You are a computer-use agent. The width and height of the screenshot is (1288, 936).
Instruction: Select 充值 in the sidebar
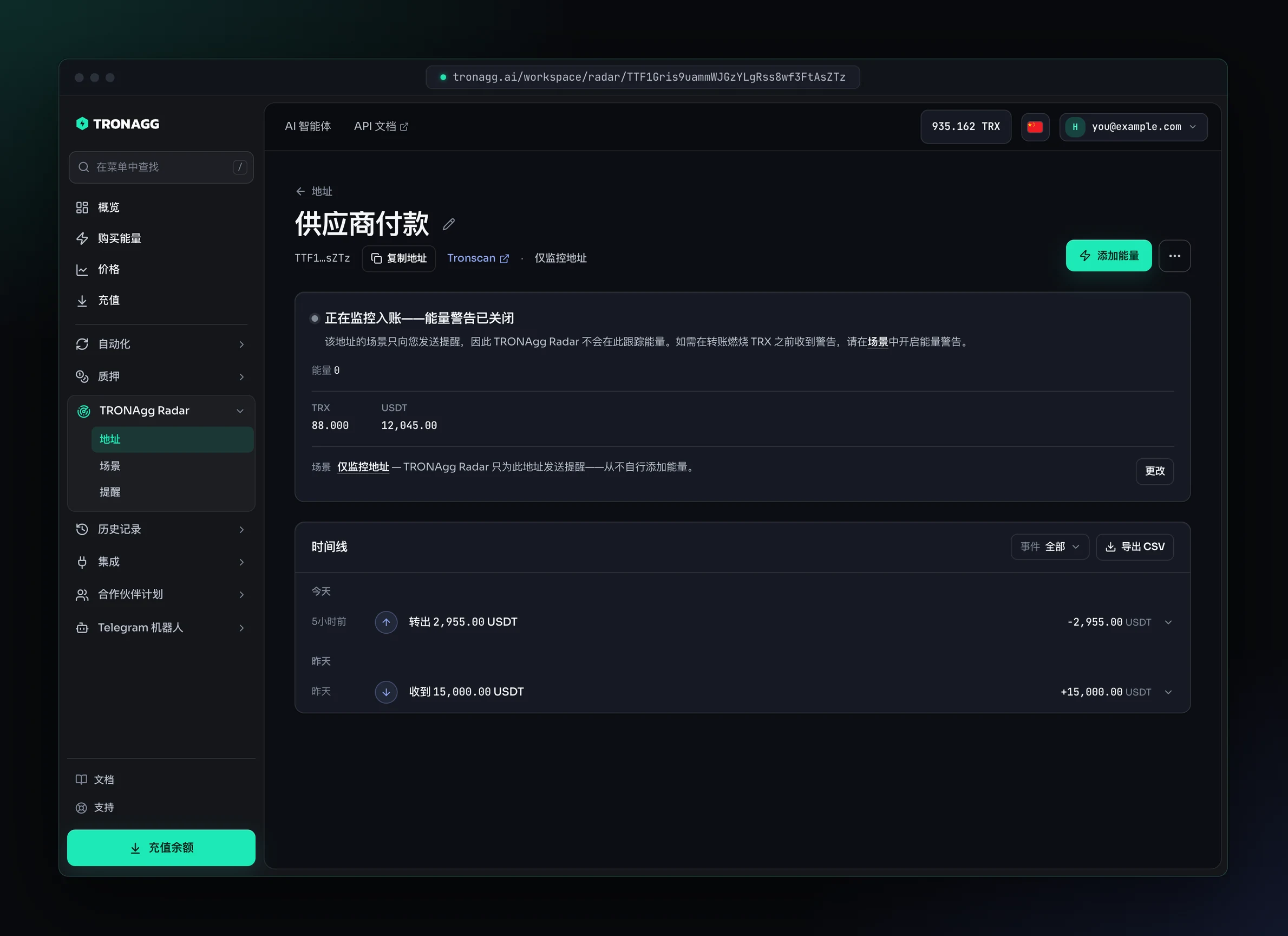coord(161,300)
